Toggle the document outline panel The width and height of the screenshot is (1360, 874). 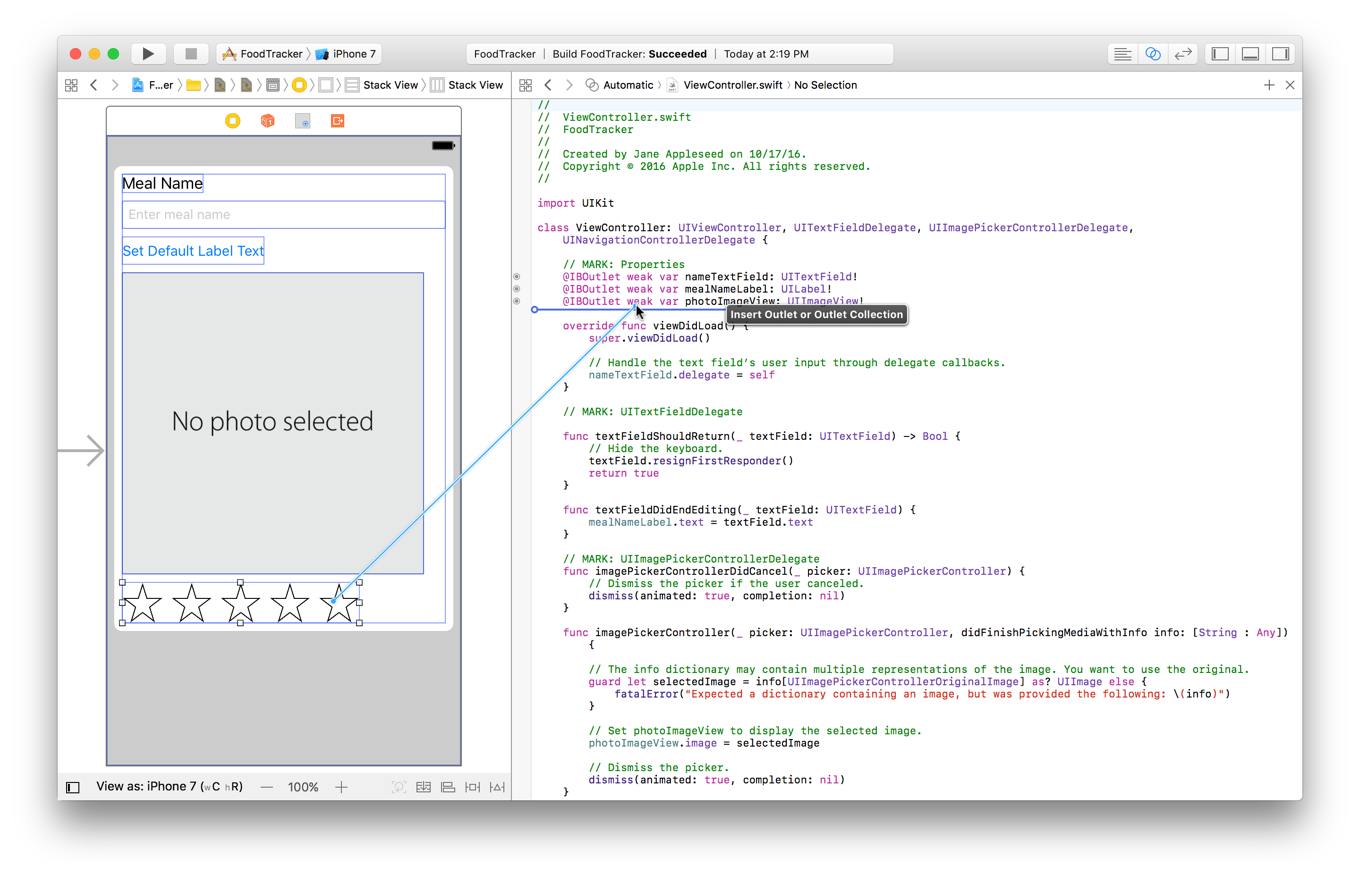point(72,787)
